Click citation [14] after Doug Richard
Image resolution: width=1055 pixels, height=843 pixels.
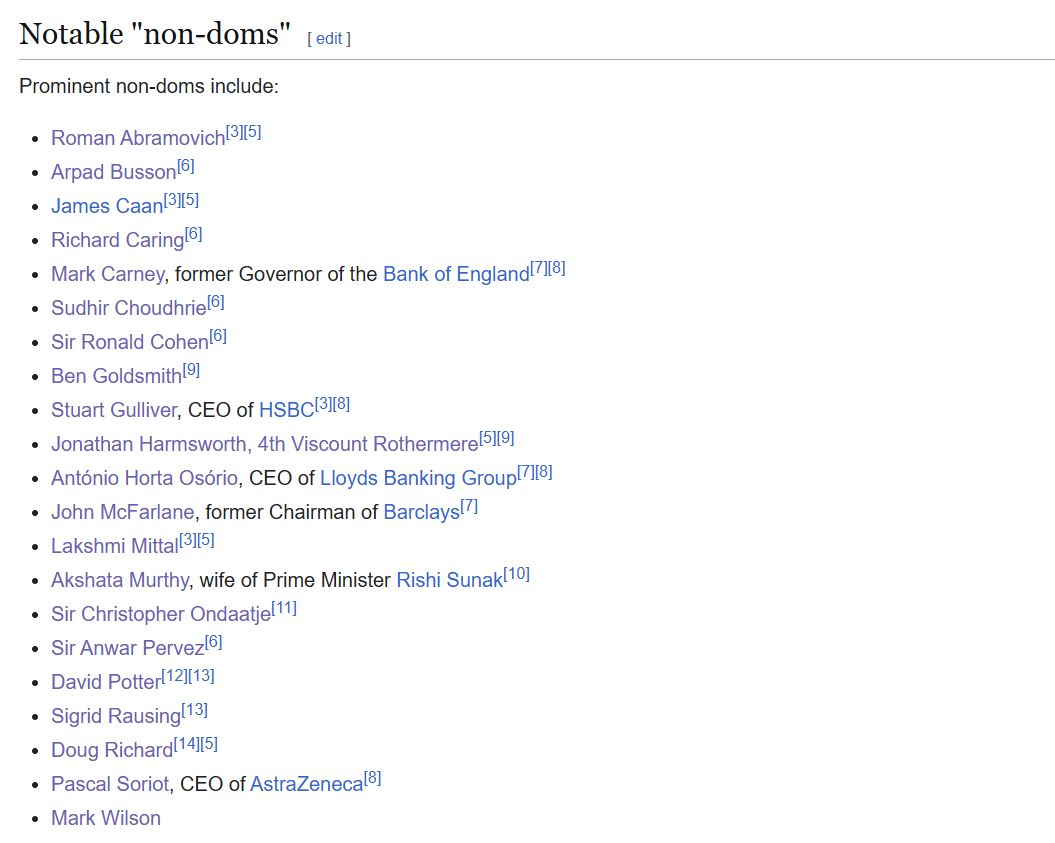pyautogui.click(x=187, y=744)
